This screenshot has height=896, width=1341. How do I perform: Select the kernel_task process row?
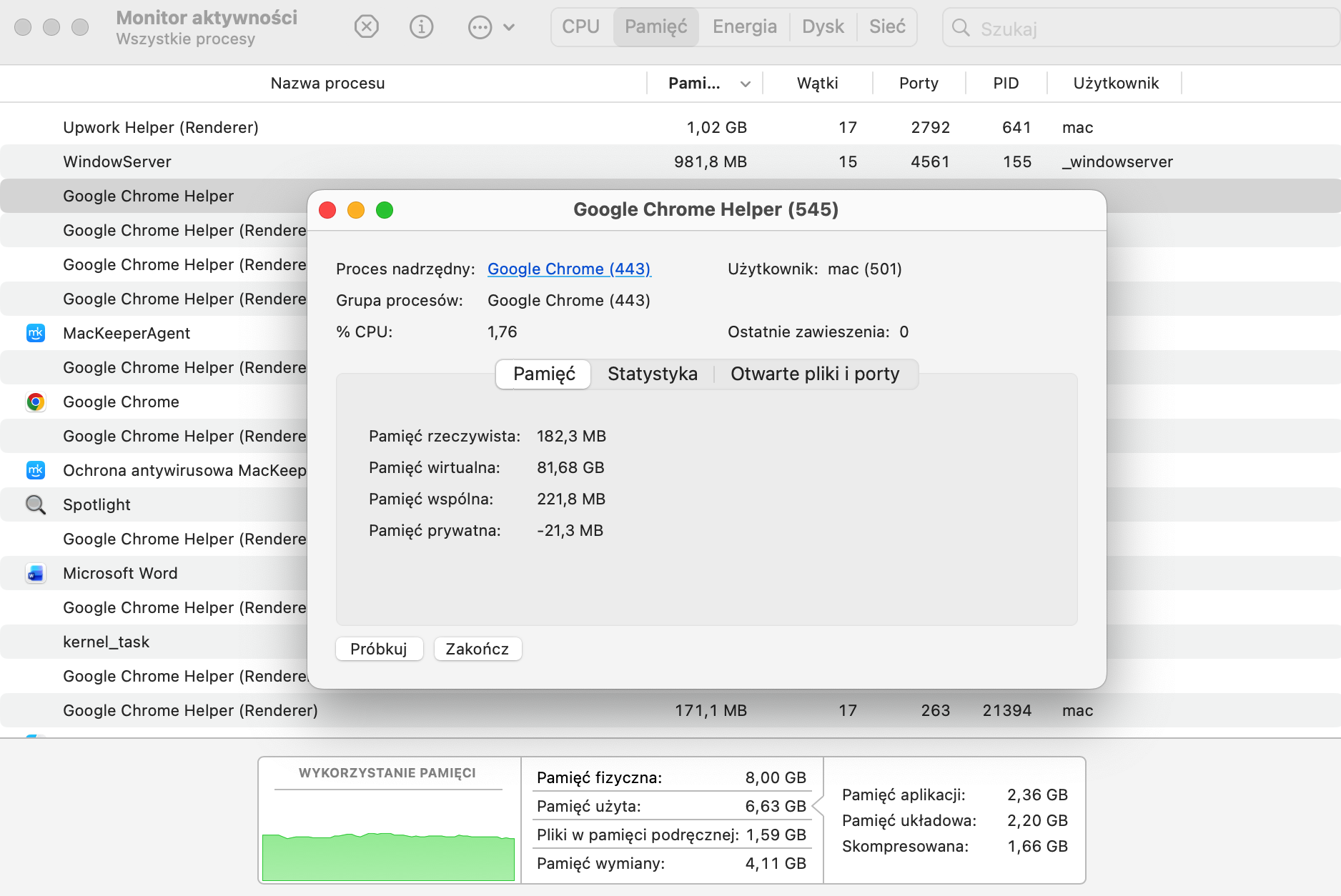pyautogui.click(x=154, y=642)
